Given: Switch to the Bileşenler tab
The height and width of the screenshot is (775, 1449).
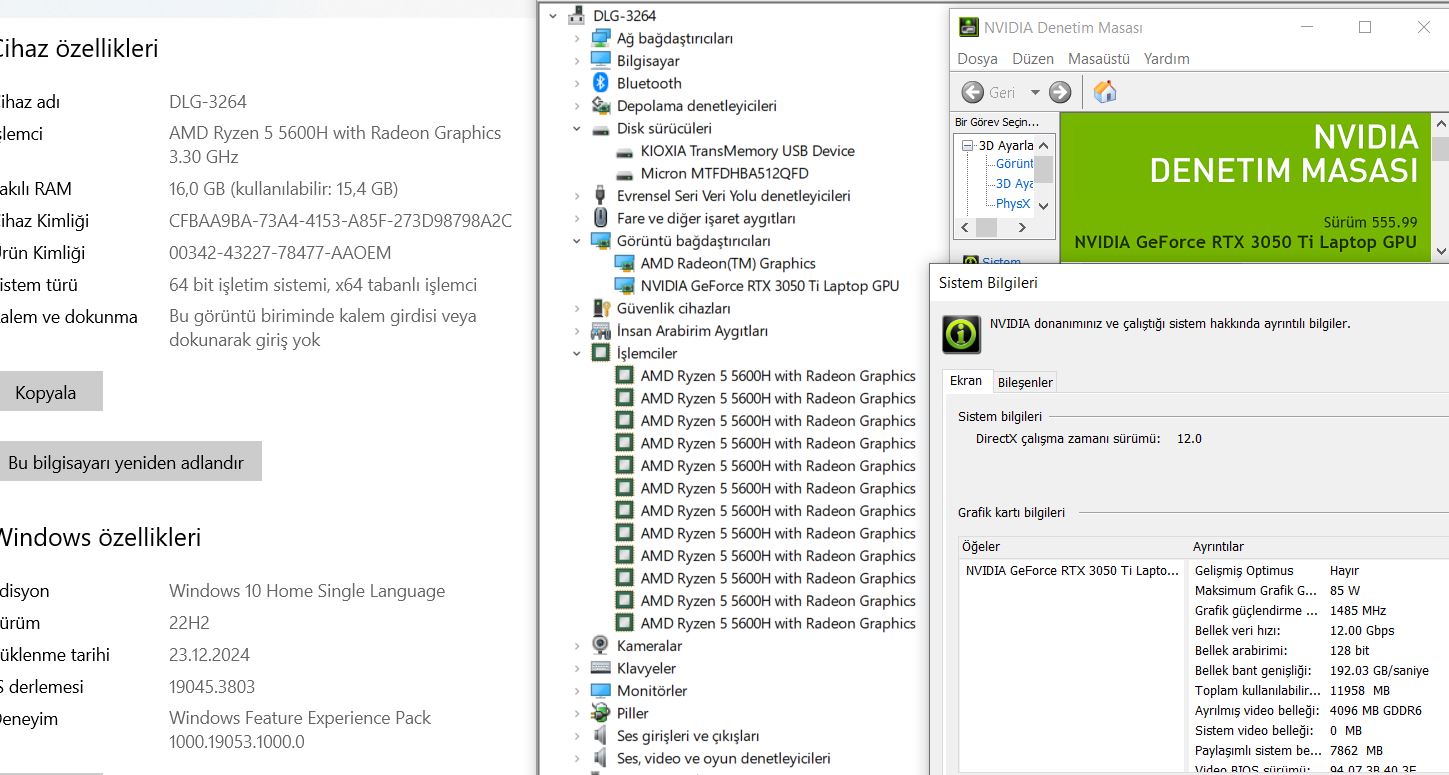Looking at the screenshot, I should tap(1025, 382).
